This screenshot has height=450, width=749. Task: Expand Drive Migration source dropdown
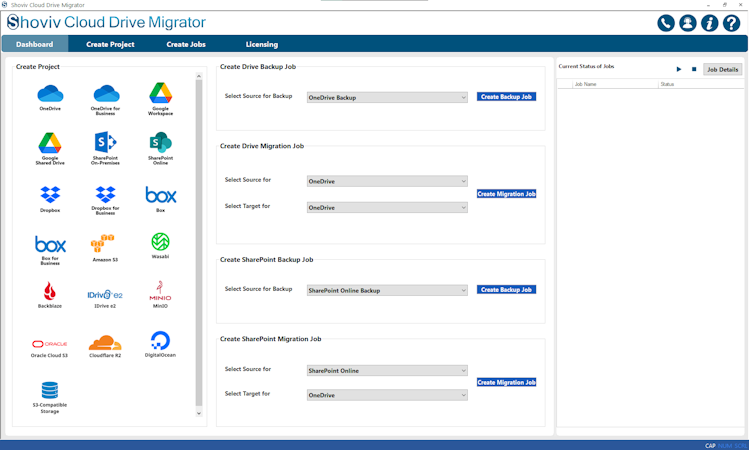coord(387,182)
